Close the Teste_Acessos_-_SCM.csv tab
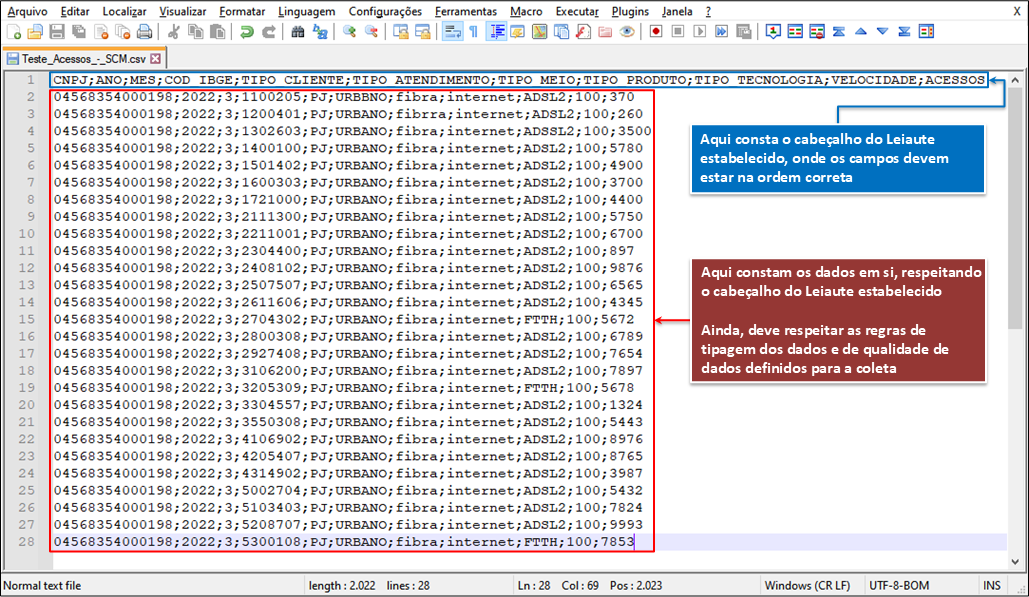The image size is (1029, 597). 153,58
